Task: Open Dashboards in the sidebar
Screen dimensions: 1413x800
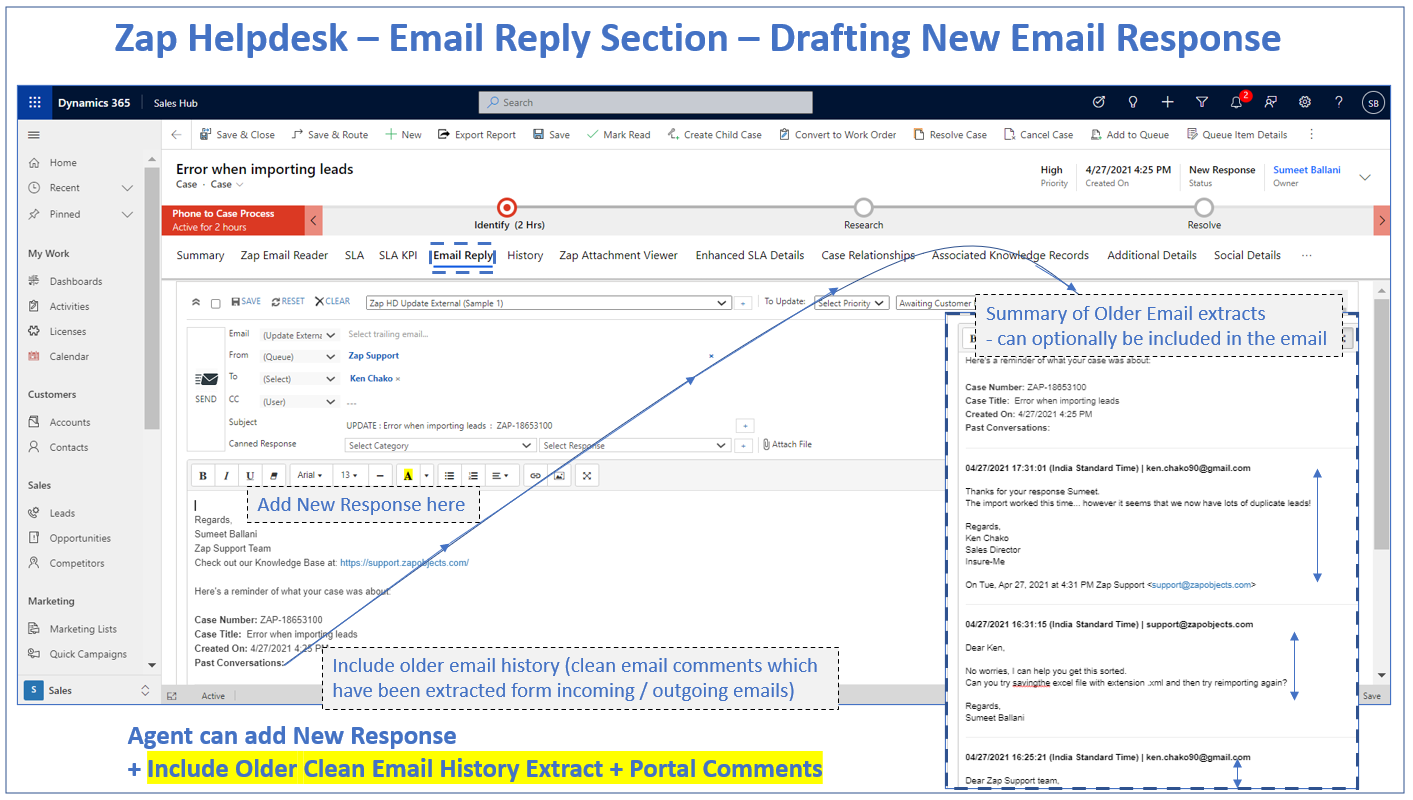Action: pos(76,281)
